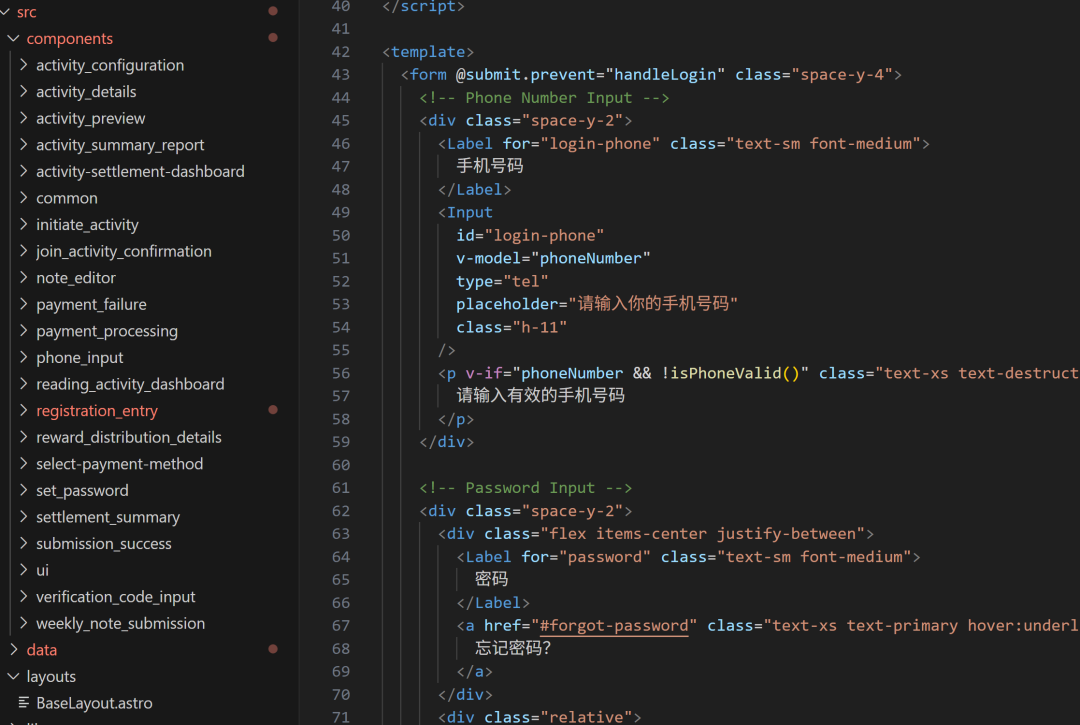Screen dimensions: 1080x725
Task: Click the Password Input comment line
Action: tap(525, 488)
